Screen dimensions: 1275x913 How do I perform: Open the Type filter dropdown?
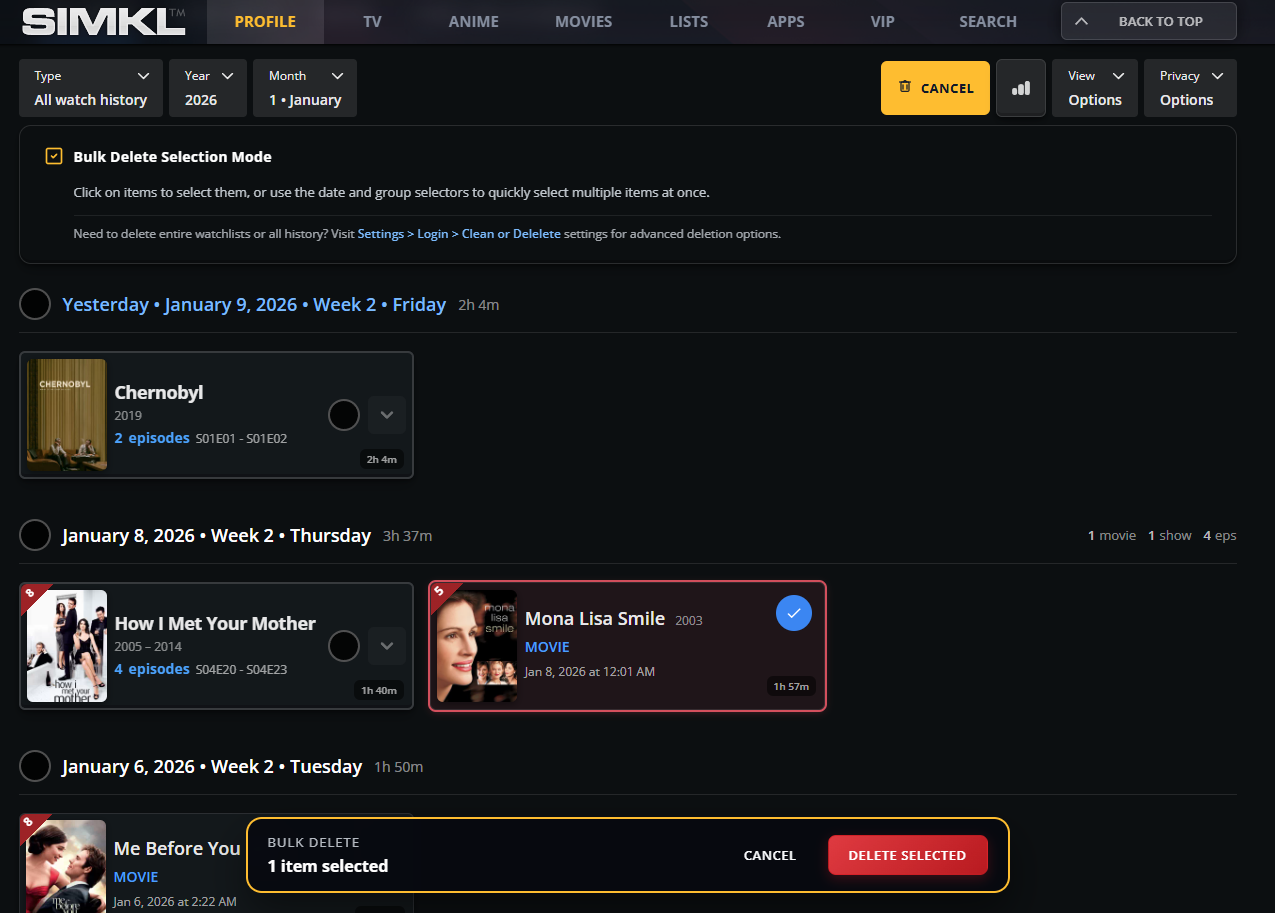(91, 88)
